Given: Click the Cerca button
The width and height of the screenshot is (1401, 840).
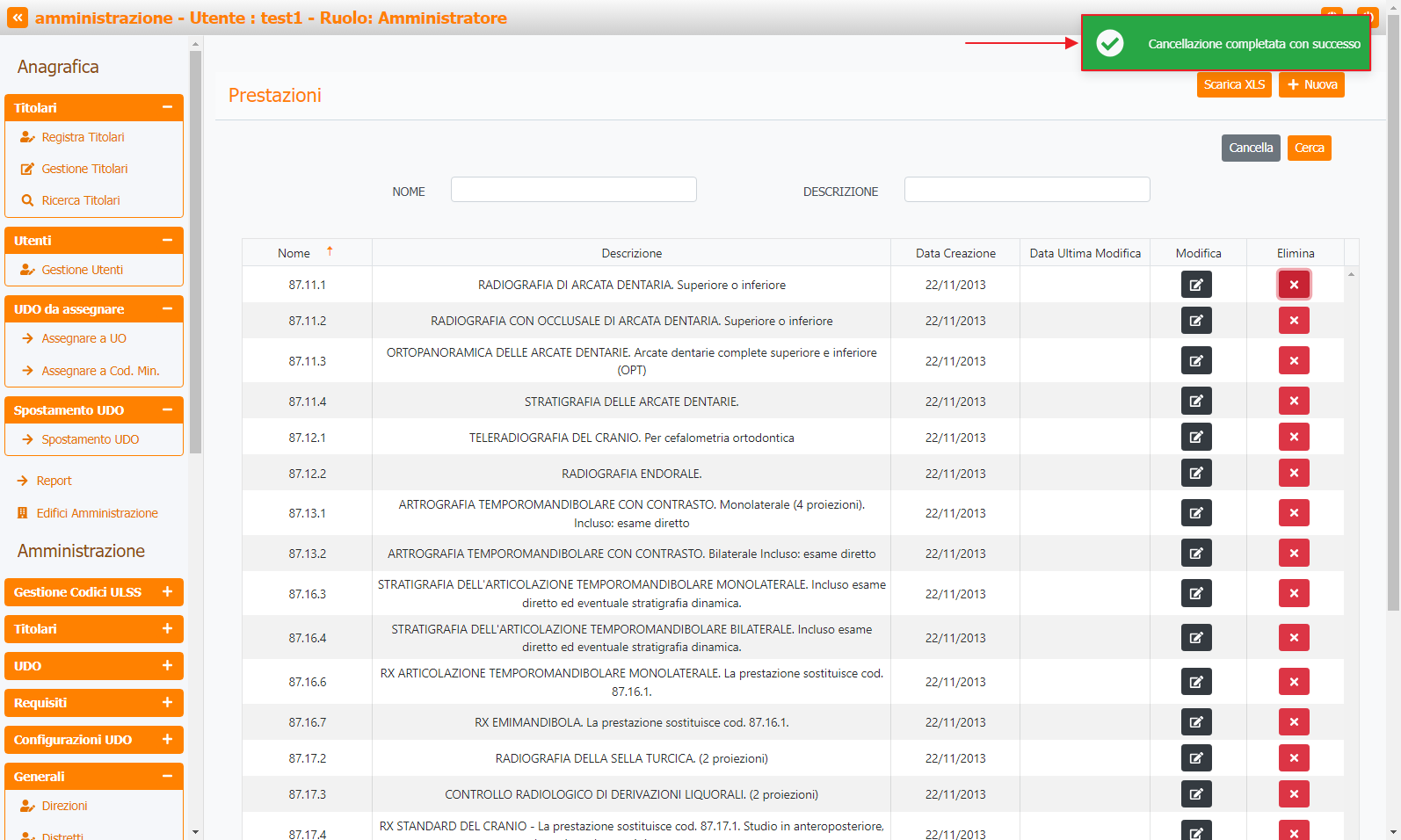Looking at the screenshot, I should tap(1309, 148).
